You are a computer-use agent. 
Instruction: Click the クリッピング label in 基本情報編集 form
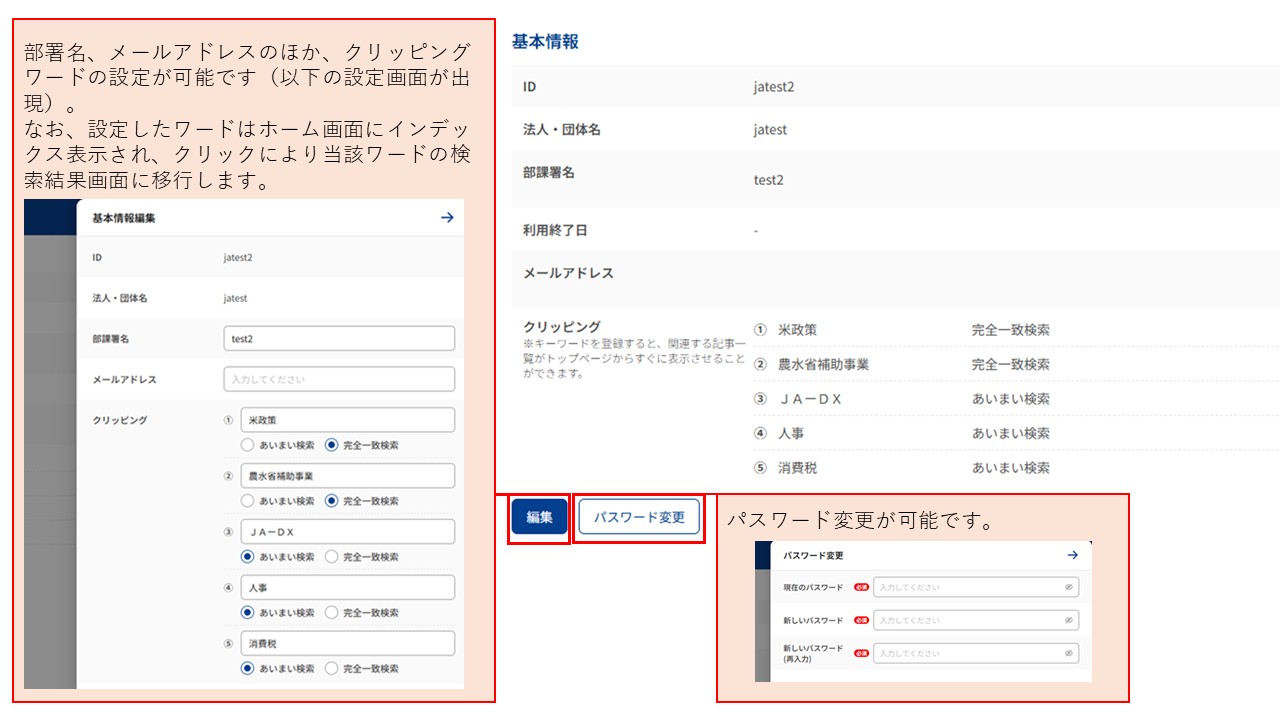coord(119,420)
